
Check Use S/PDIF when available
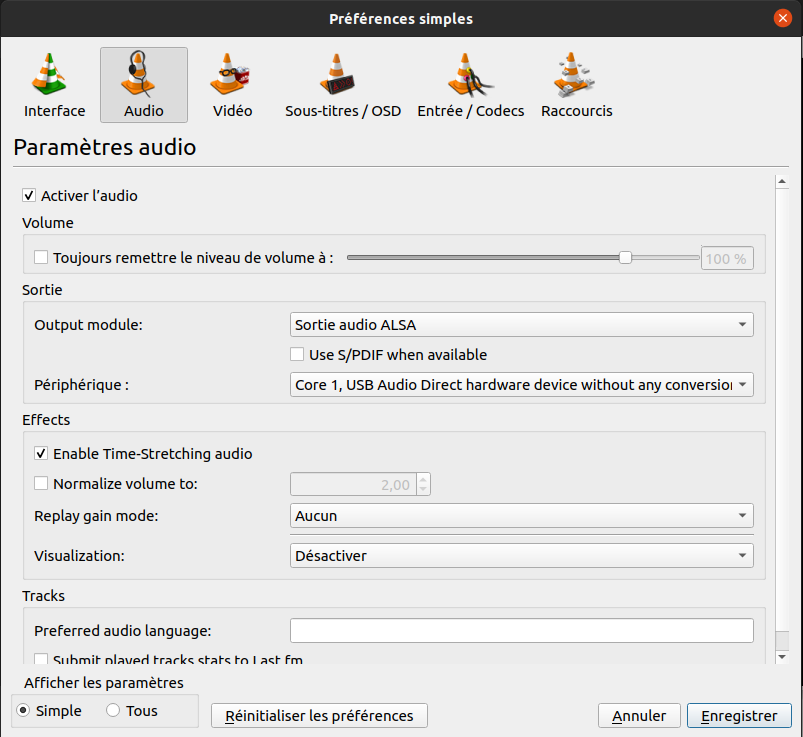[297, 354]
